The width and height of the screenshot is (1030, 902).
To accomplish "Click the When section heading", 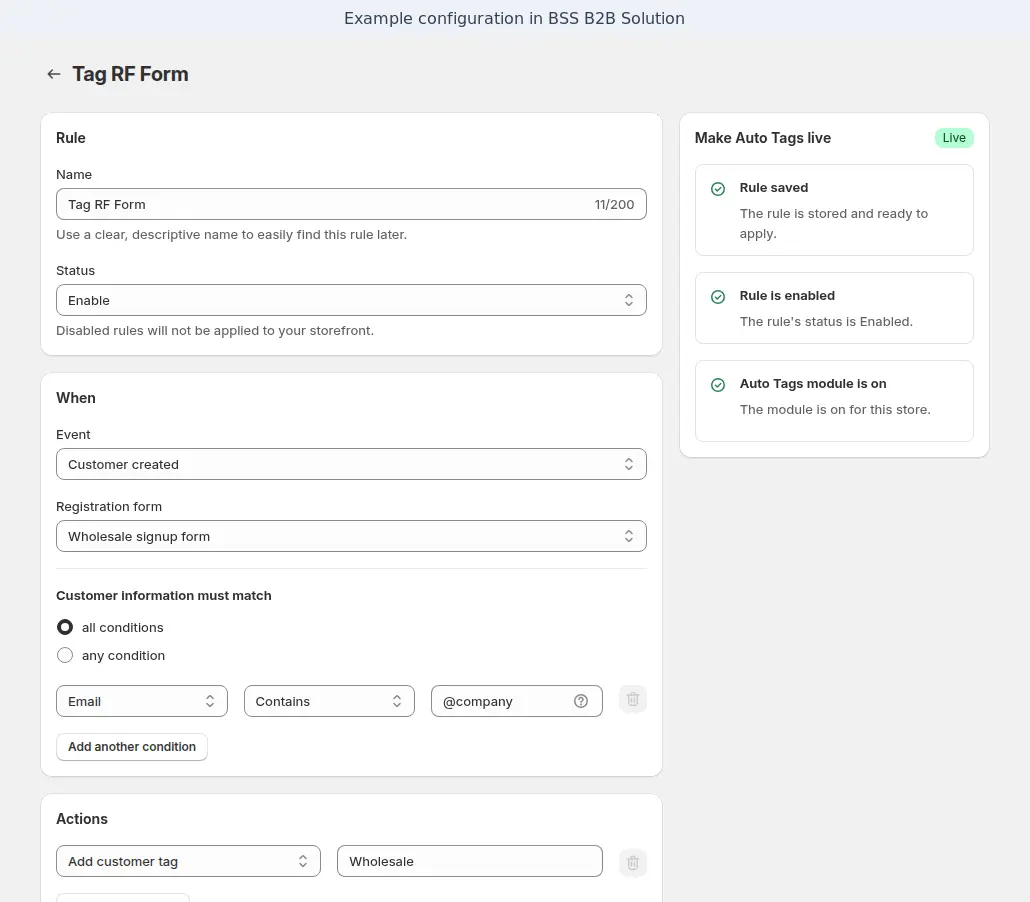I will pos(76,398).
